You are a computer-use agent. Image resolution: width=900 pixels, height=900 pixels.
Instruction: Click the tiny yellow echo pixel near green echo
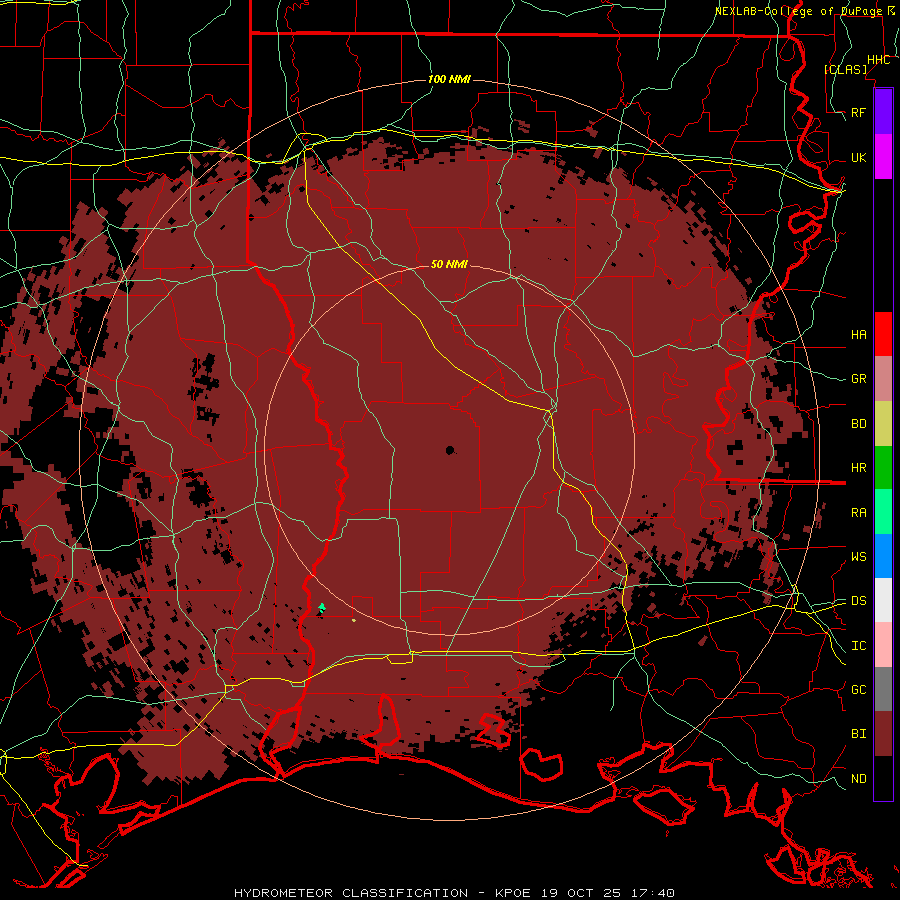coord(354,620)
